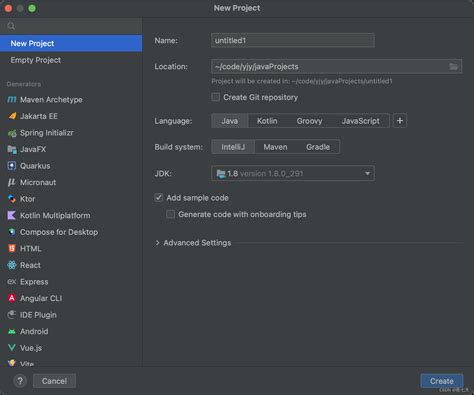The height and width of the screenshot is (395, 474).
Task: Click the Android robot icon
Action: click(12, 331)
